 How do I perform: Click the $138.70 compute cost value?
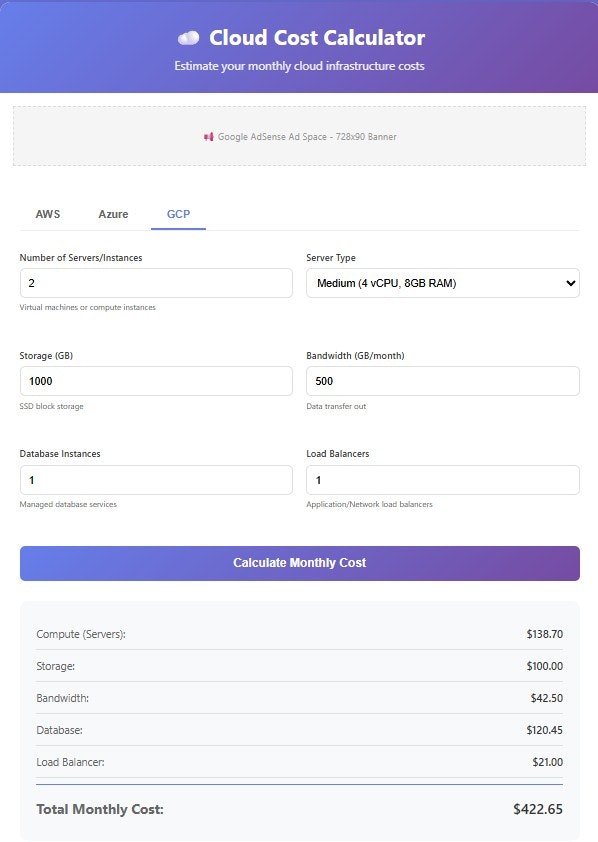(x=545, y=634)
